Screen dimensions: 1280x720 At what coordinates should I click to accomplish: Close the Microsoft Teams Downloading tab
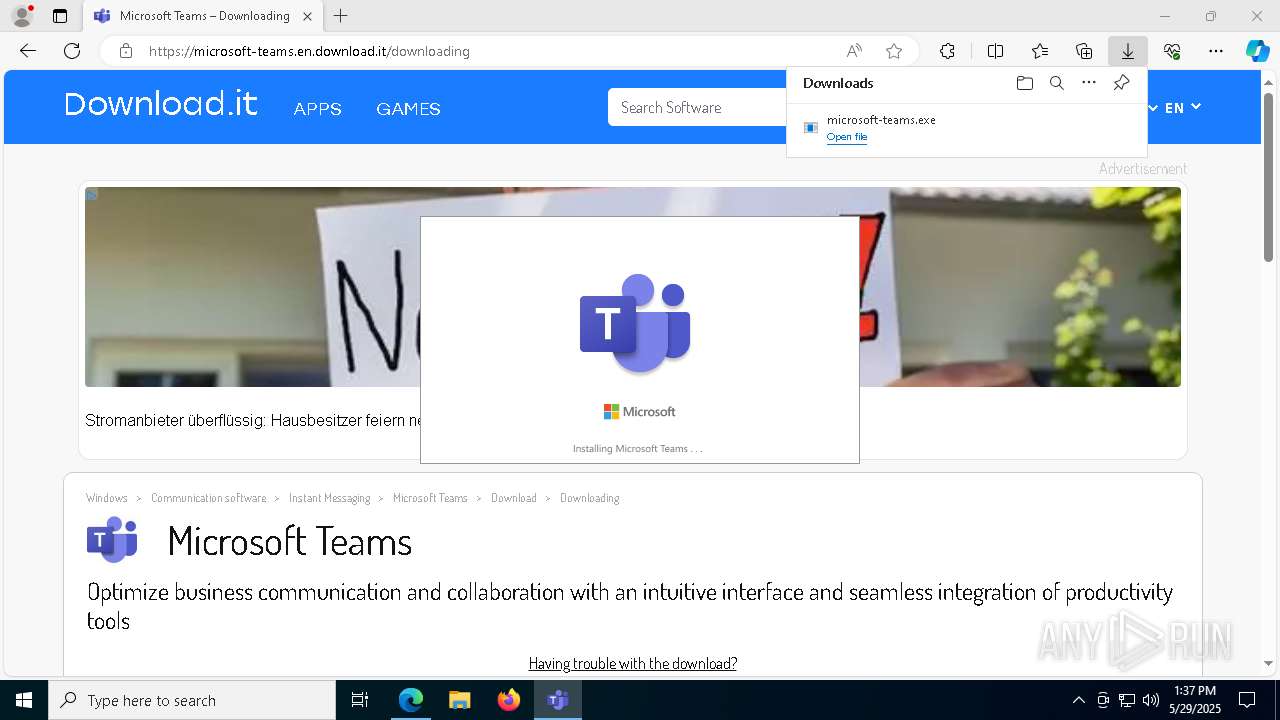pyautogui.click(x=307, y=16)
